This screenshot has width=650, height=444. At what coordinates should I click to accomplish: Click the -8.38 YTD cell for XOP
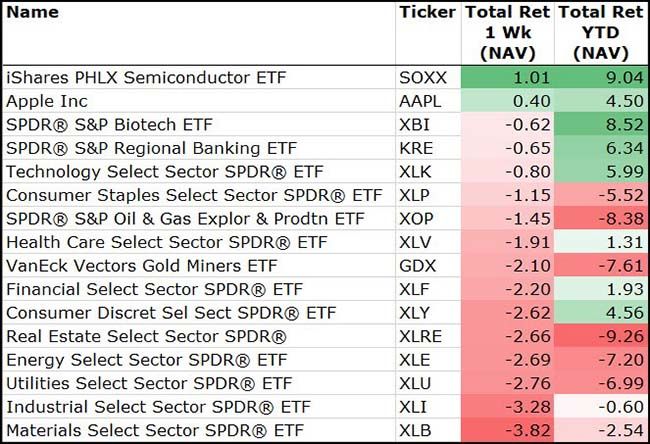(601, 219)
